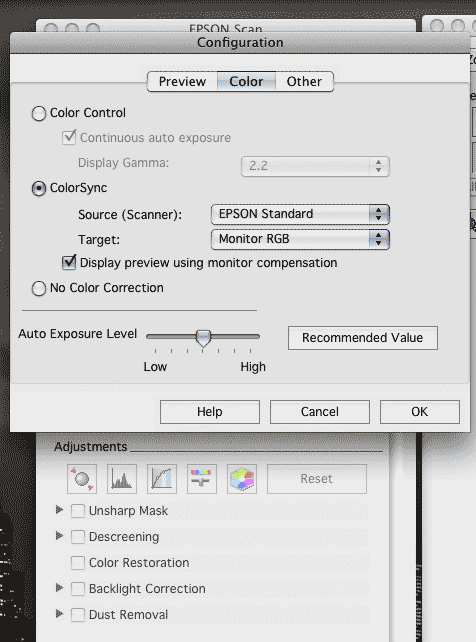476x642 pixels.
Task: Click the Recommended Value button
Action: click(363, 338)
